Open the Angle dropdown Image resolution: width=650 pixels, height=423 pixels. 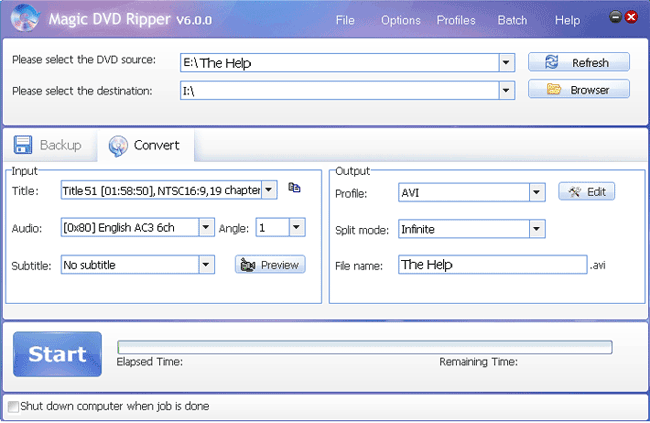[296, 227]
